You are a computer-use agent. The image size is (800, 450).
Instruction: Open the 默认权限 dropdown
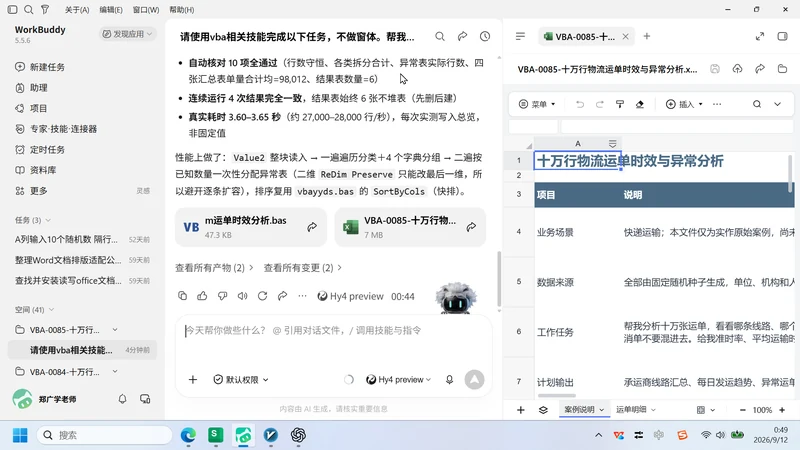(x=241, y=379)
